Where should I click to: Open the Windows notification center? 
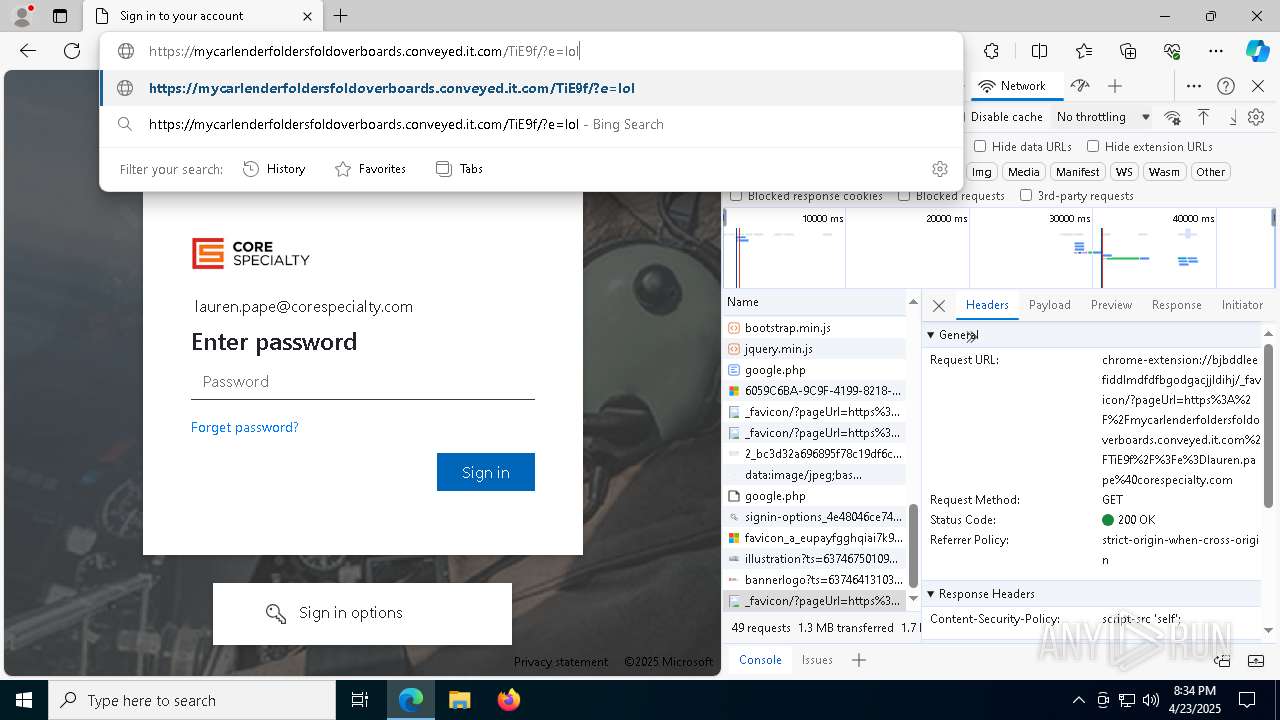1247,700
